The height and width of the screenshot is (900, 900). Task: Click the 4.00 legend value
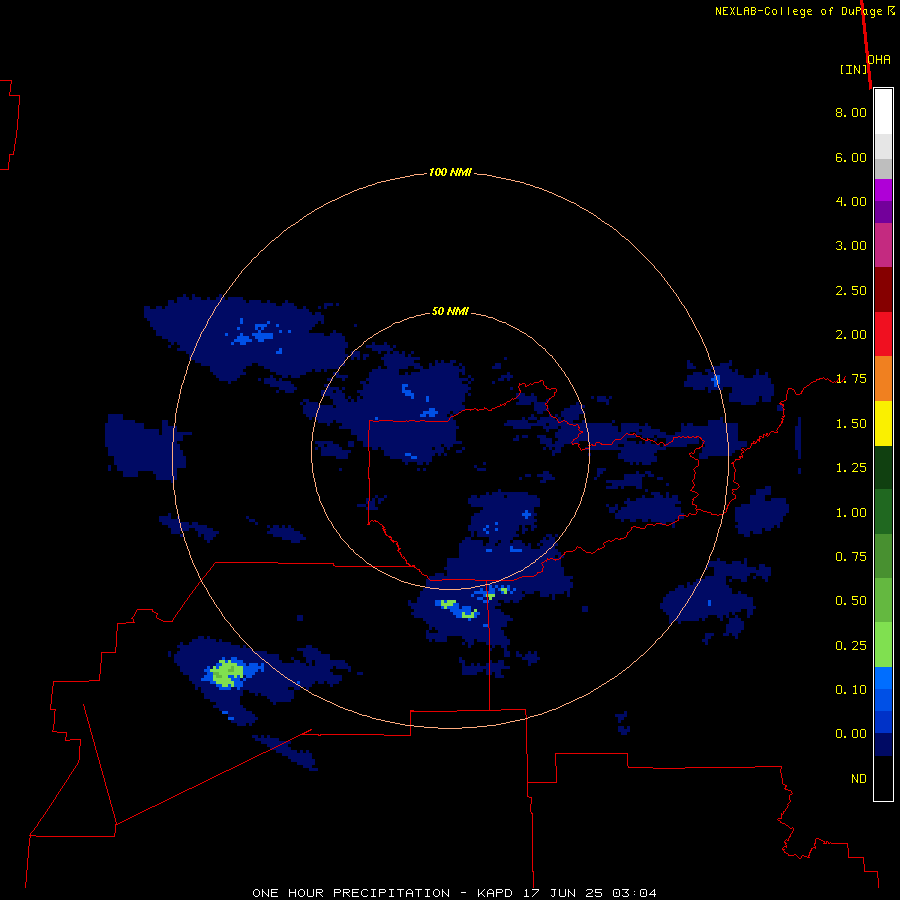click(851, 201)
